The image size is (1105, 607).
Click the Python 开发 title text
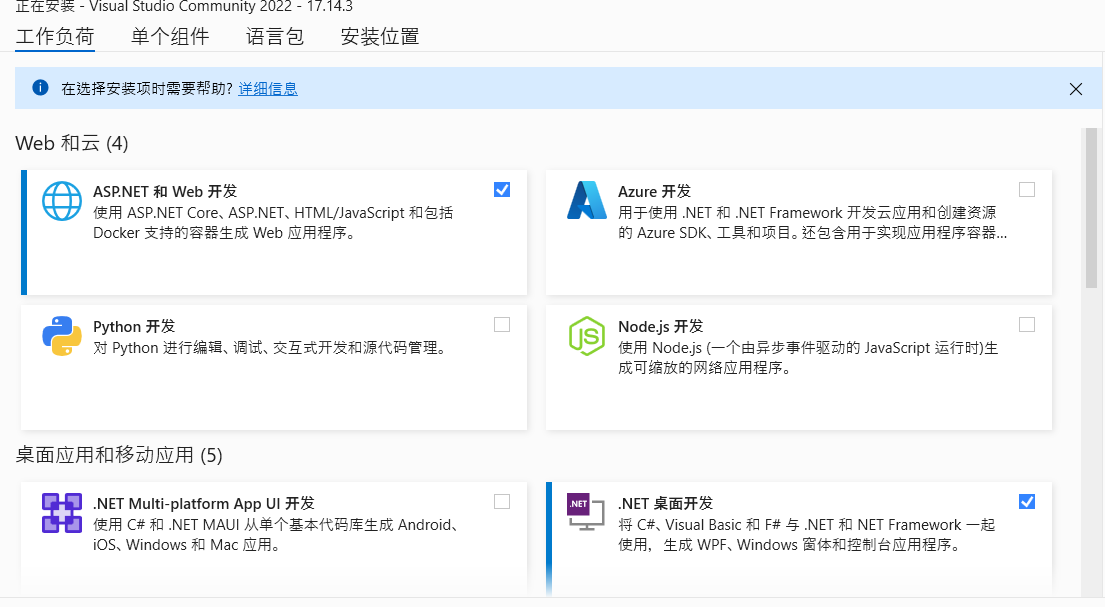point(134,326)
